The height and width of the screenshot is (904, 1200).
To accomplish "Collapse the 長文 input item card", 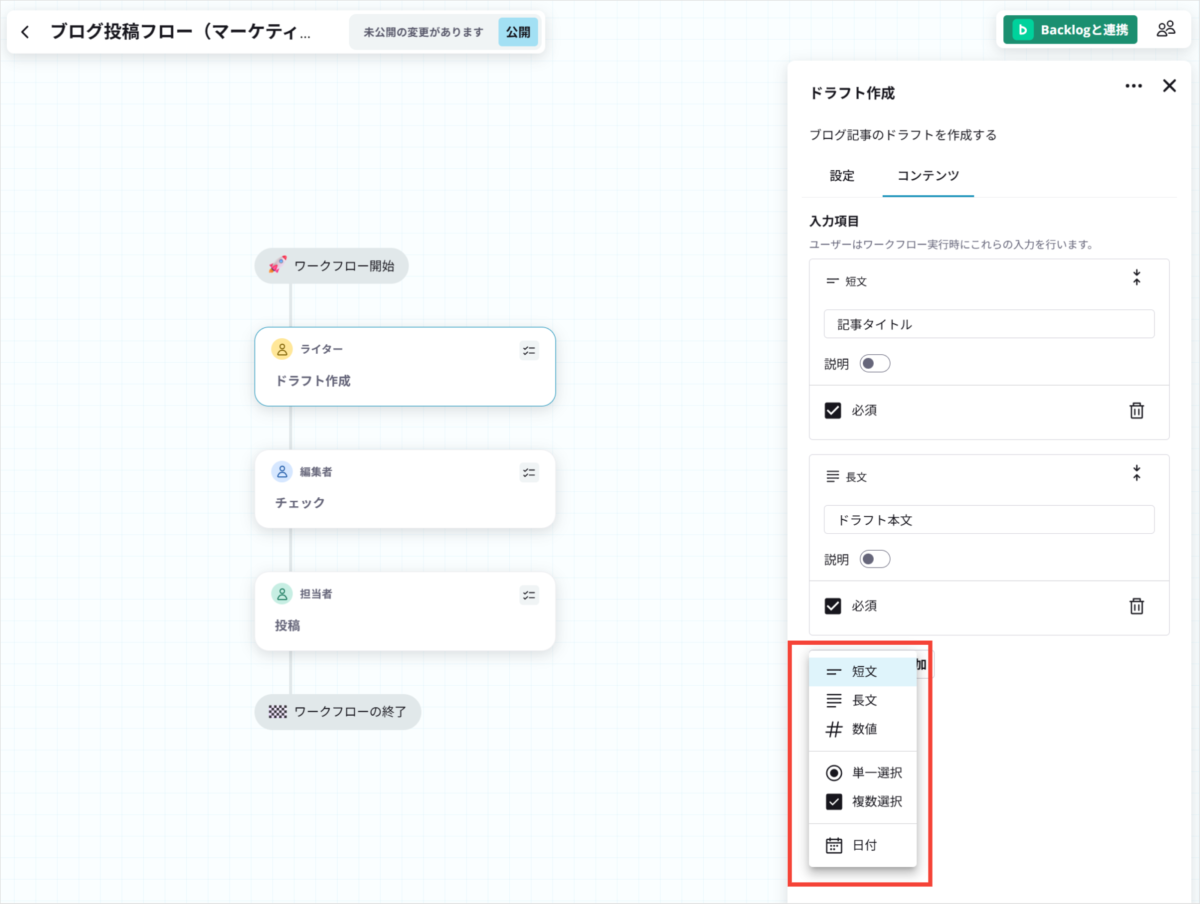I will point(1136,473).
